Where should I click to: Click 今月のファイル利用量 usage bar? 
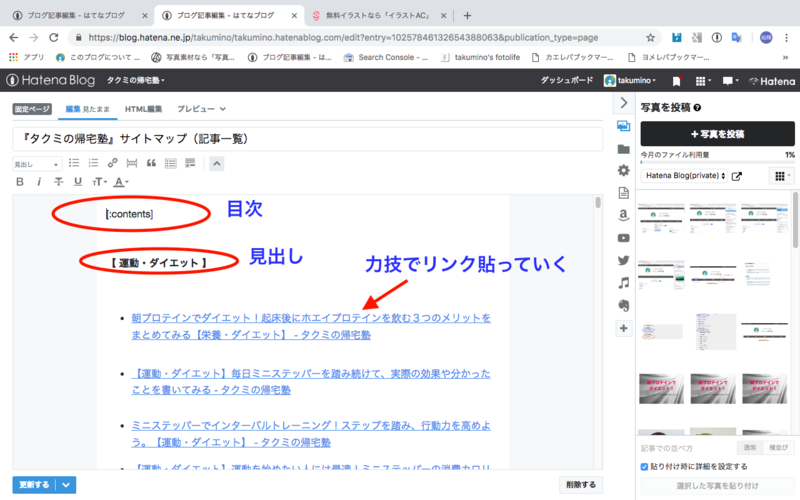coord(717,162)
